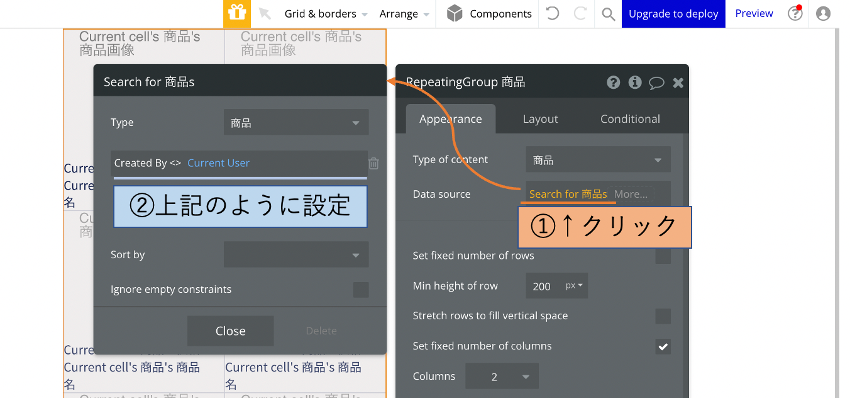Close the RepeatingGroup 商品 panel
Viewport: 850px width, 398px height.
[x=678, y=82]
